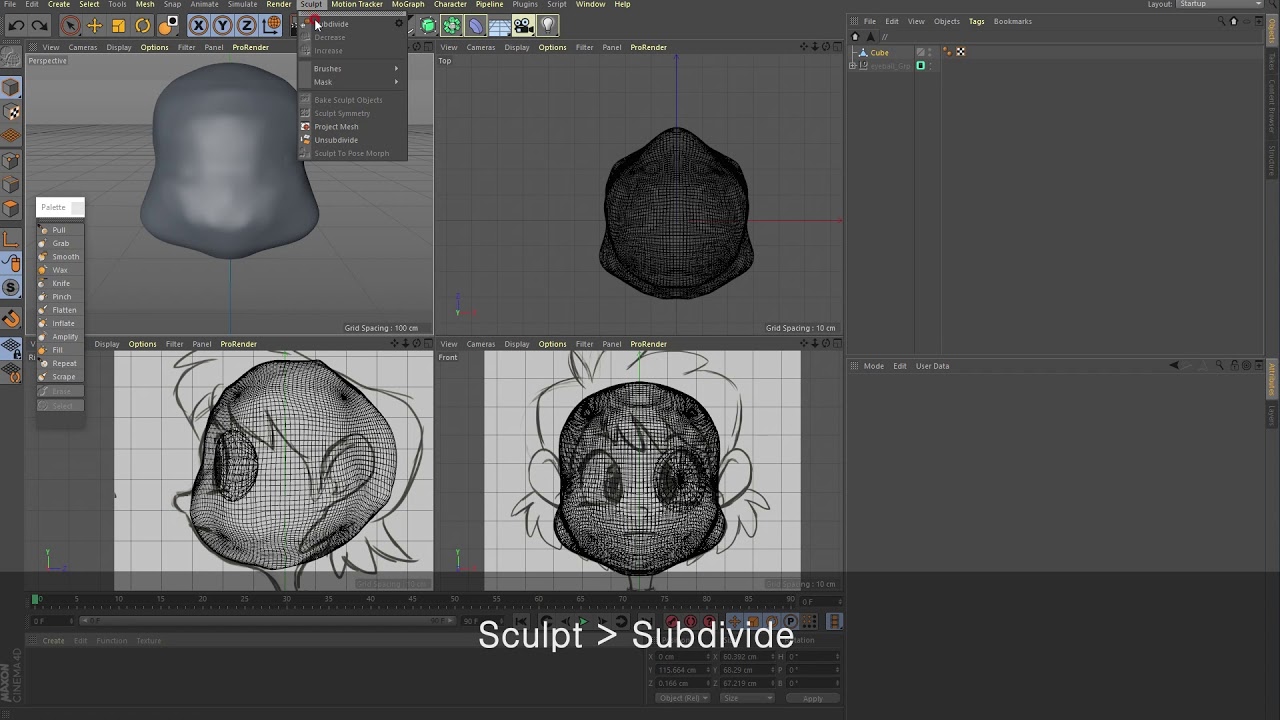Open Object Manager Bookmarks menu
Viewport: 1280px width, 720px height.
click(x=1012, y=21)
